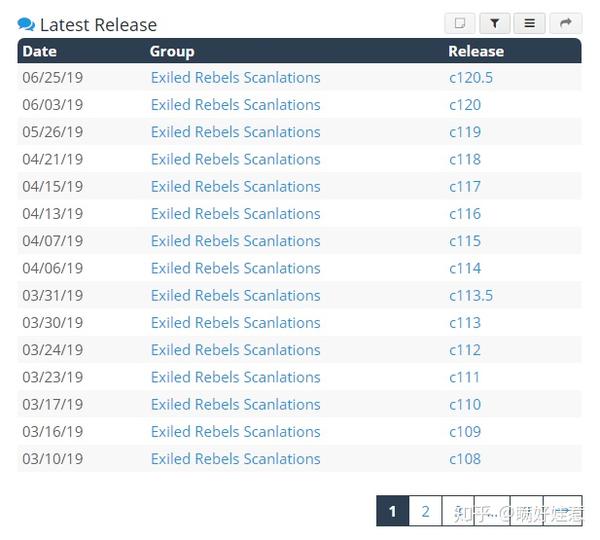The width and height of the screenshot is (600, 540).
Task: Open chapter c120 release link
Action: (465, 105)
